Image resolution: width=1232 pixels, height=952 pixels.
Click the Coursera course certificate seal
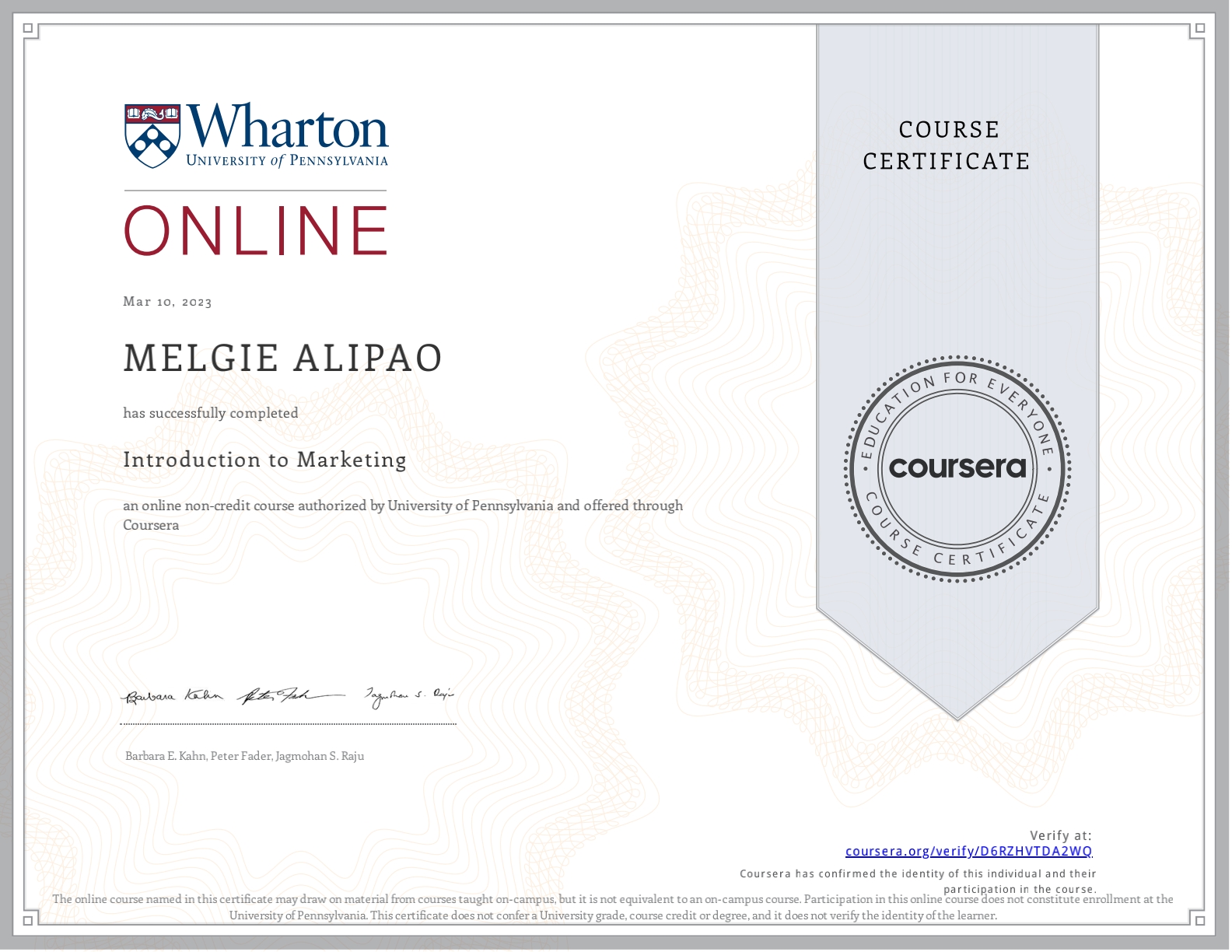coord(957,468)
